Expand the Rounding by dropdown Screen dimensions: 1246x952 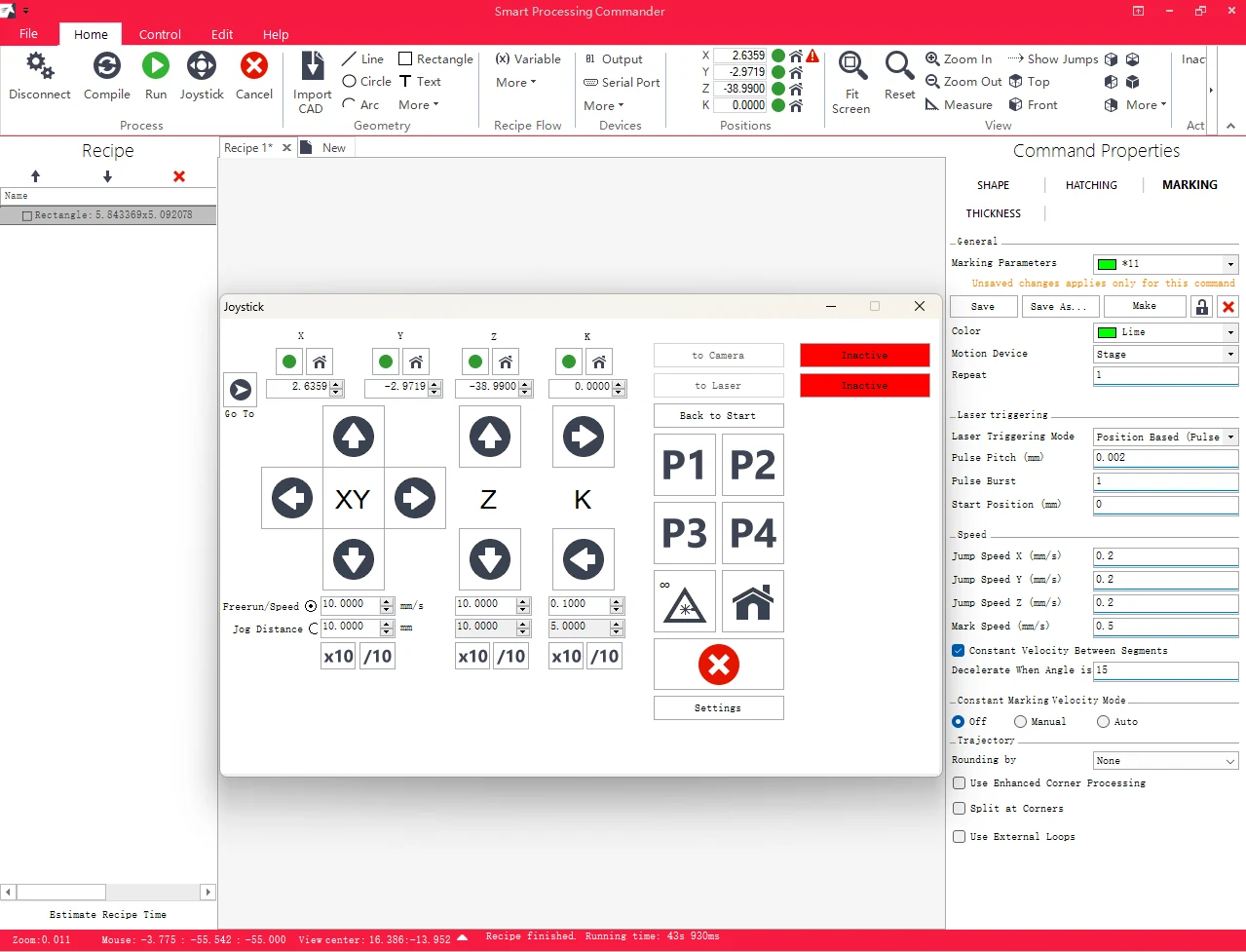(1165, 761)
